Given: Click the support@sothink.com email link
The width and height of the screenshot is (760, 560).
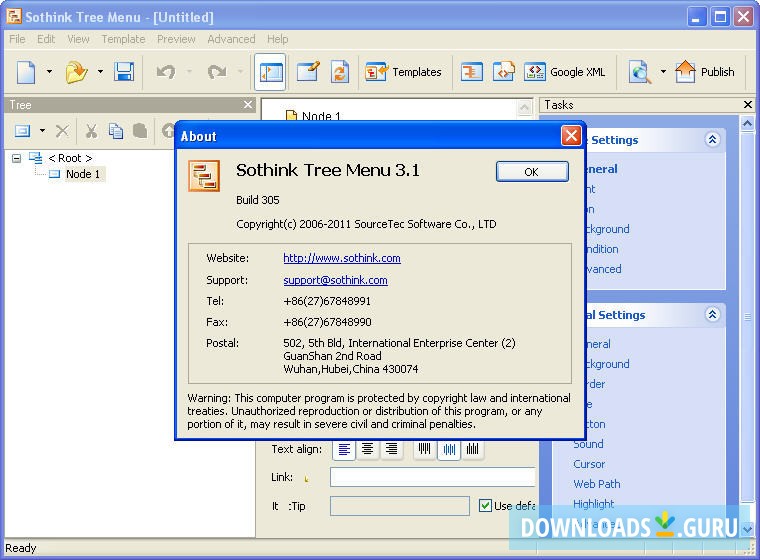Looking at the screenshot, I should pos(335,280).
